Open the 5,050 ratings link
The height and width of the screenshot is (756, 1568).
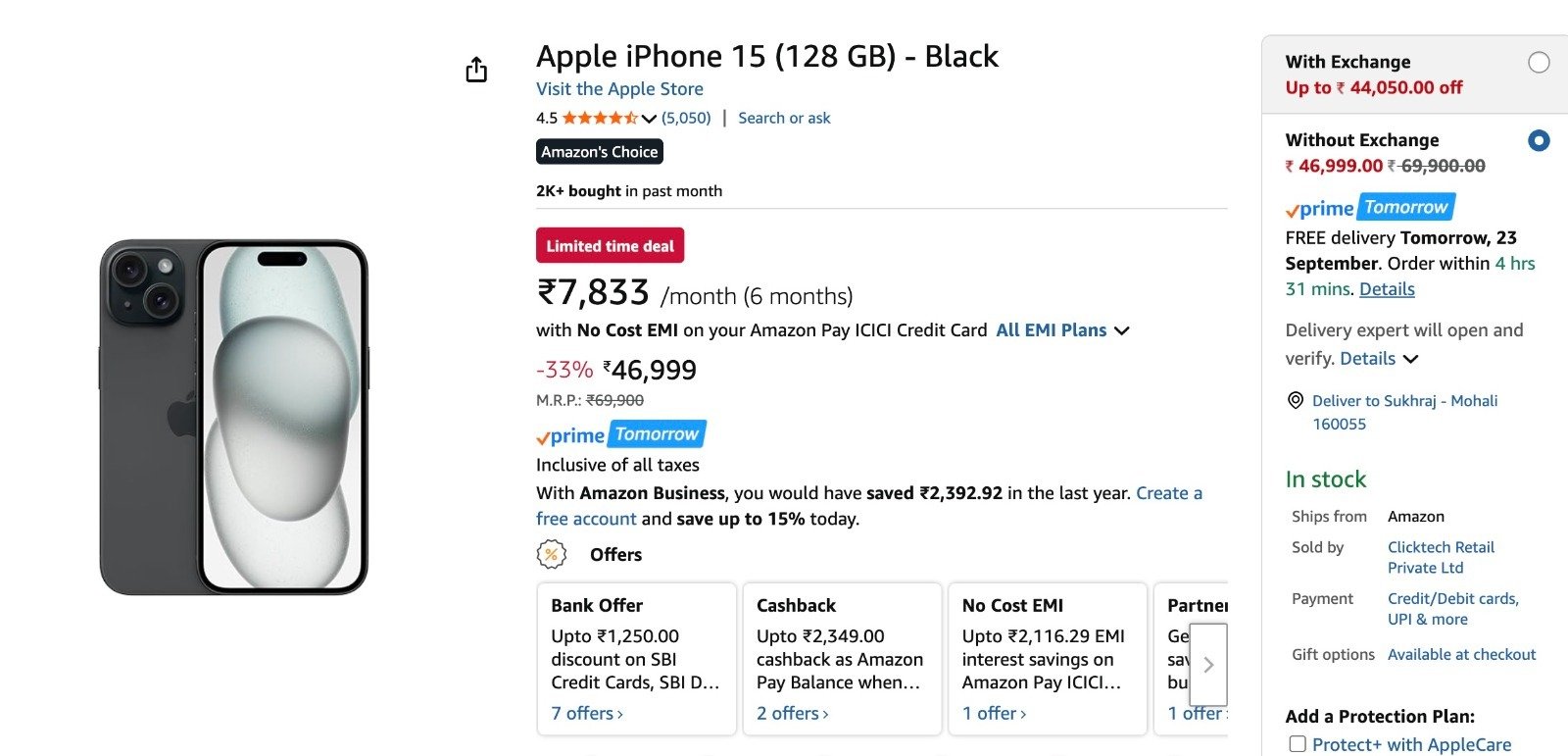(686, 119)
